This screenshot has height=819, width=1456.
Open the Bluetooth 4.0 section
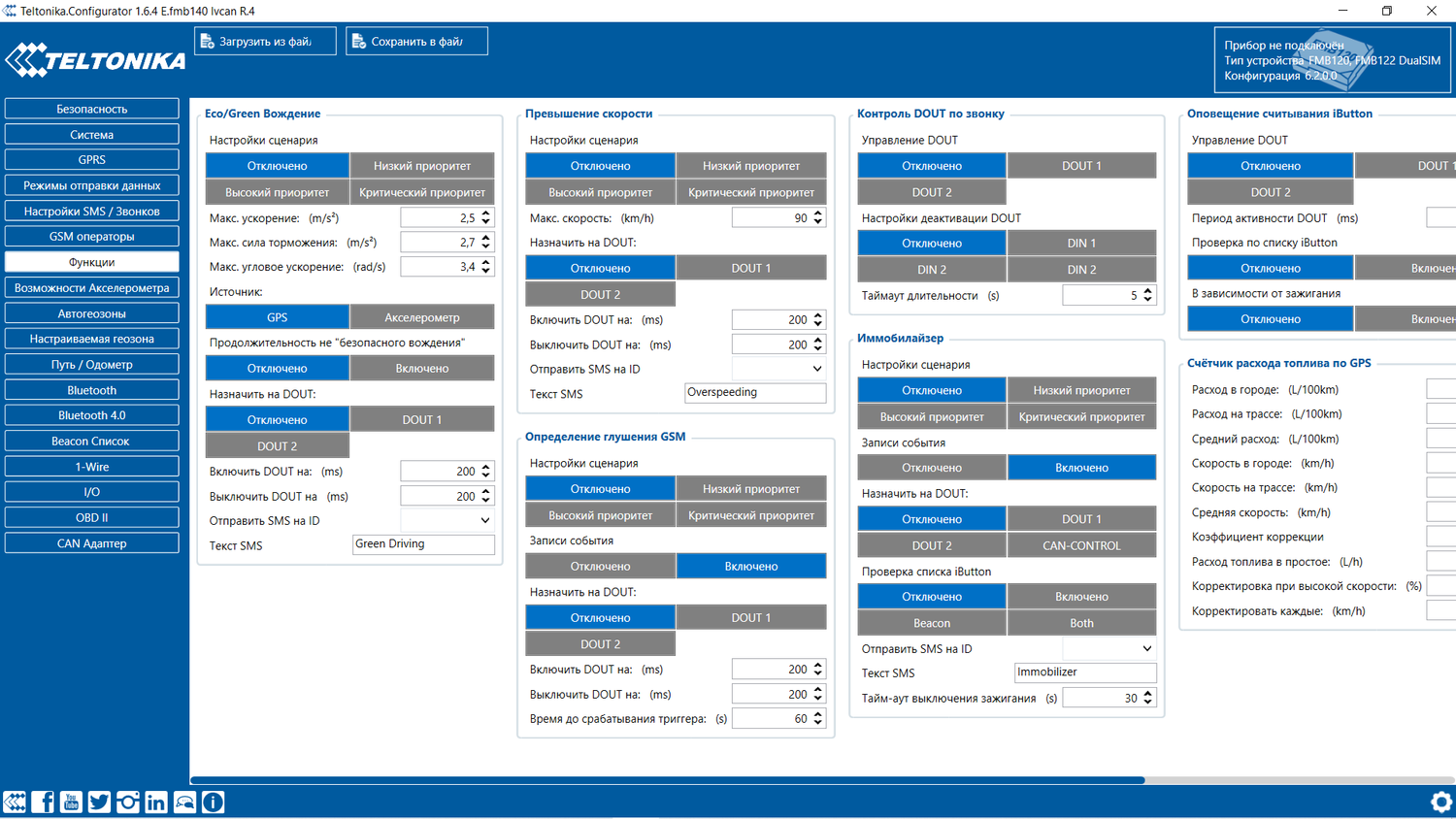[x=91, y=415]
